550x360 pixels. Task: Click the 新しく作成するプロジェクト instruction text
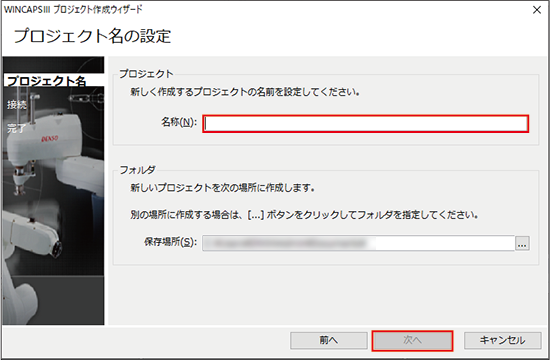[x=245, y=92]
